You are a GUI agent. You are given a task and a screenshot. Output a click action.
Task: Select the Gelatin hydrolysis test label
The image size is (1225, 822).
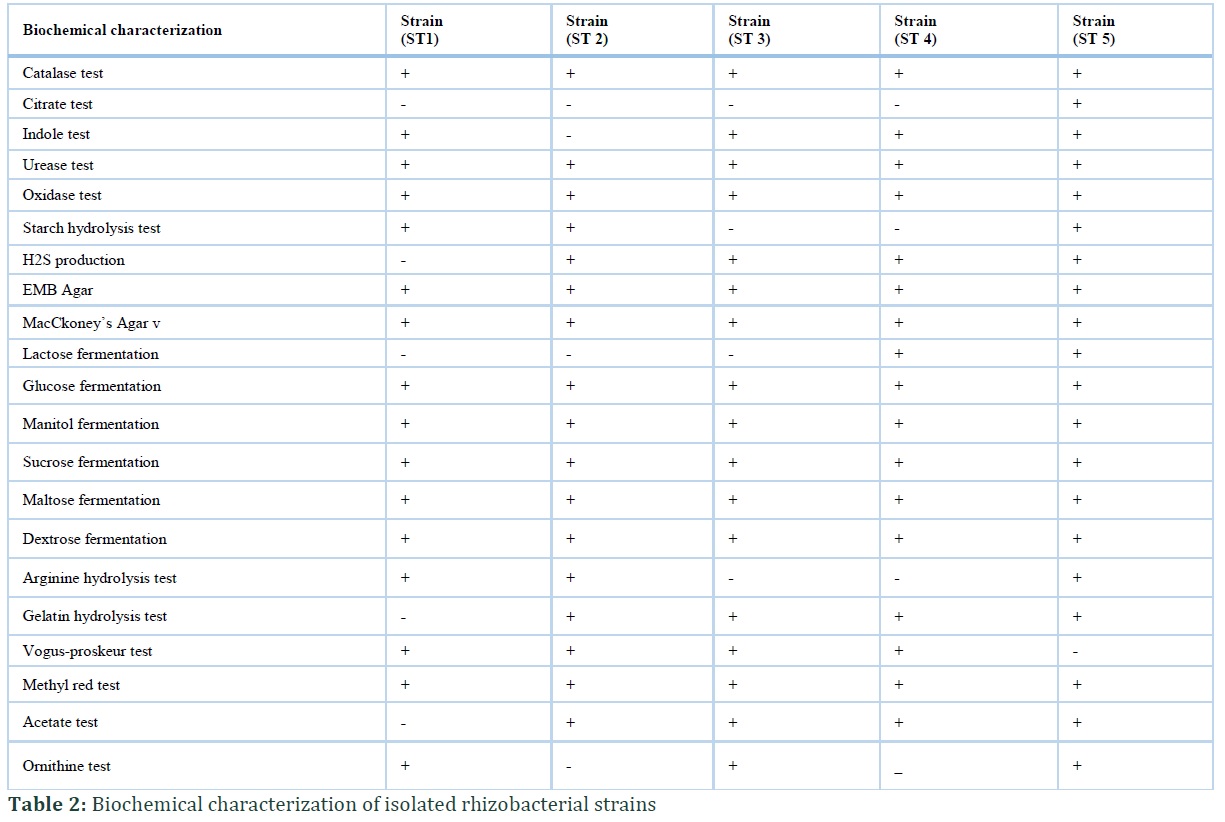click(95, 616)
